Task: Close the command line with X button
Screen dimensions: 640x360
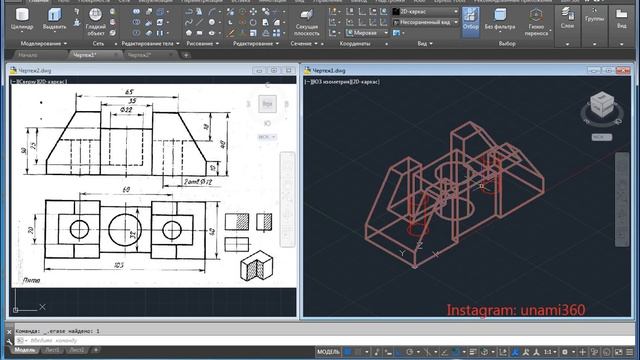Action: [9, 331]
